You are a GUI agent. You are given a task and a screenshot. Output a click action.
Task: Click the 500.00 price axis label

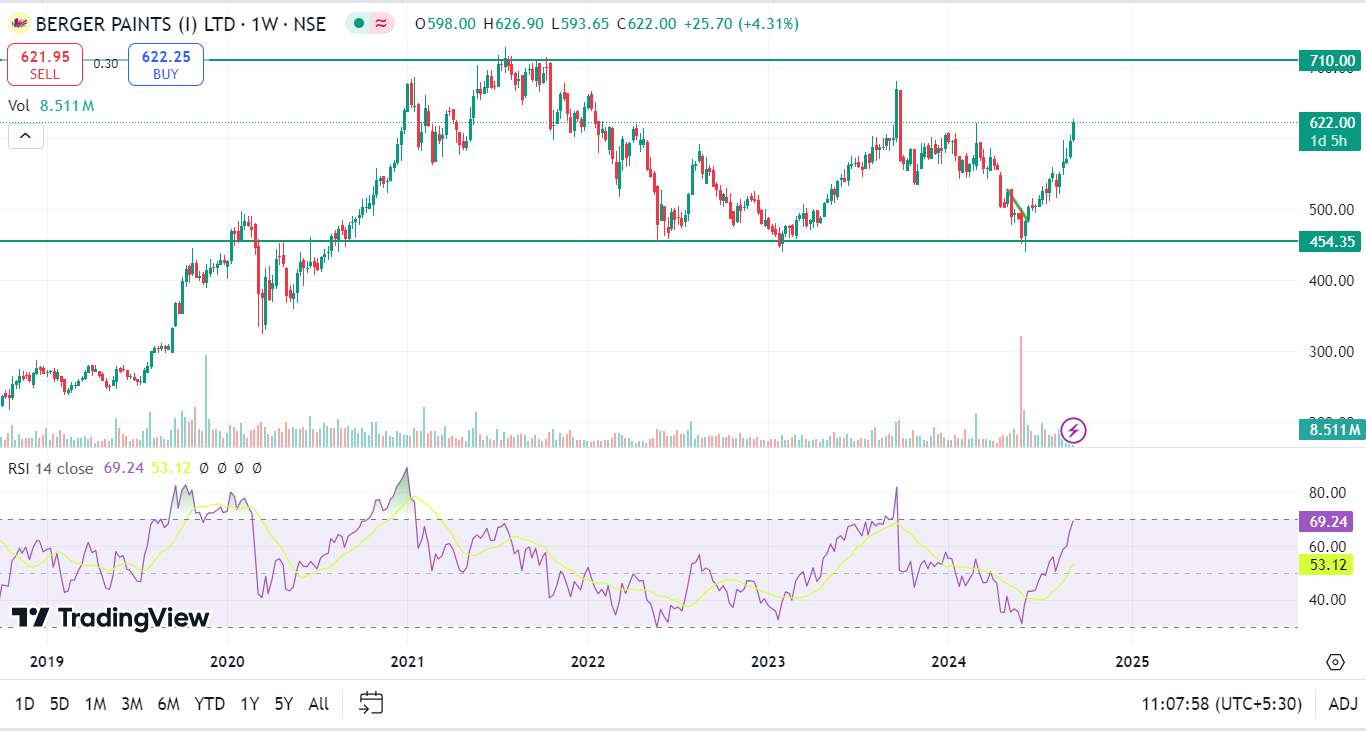[1332, 210]
